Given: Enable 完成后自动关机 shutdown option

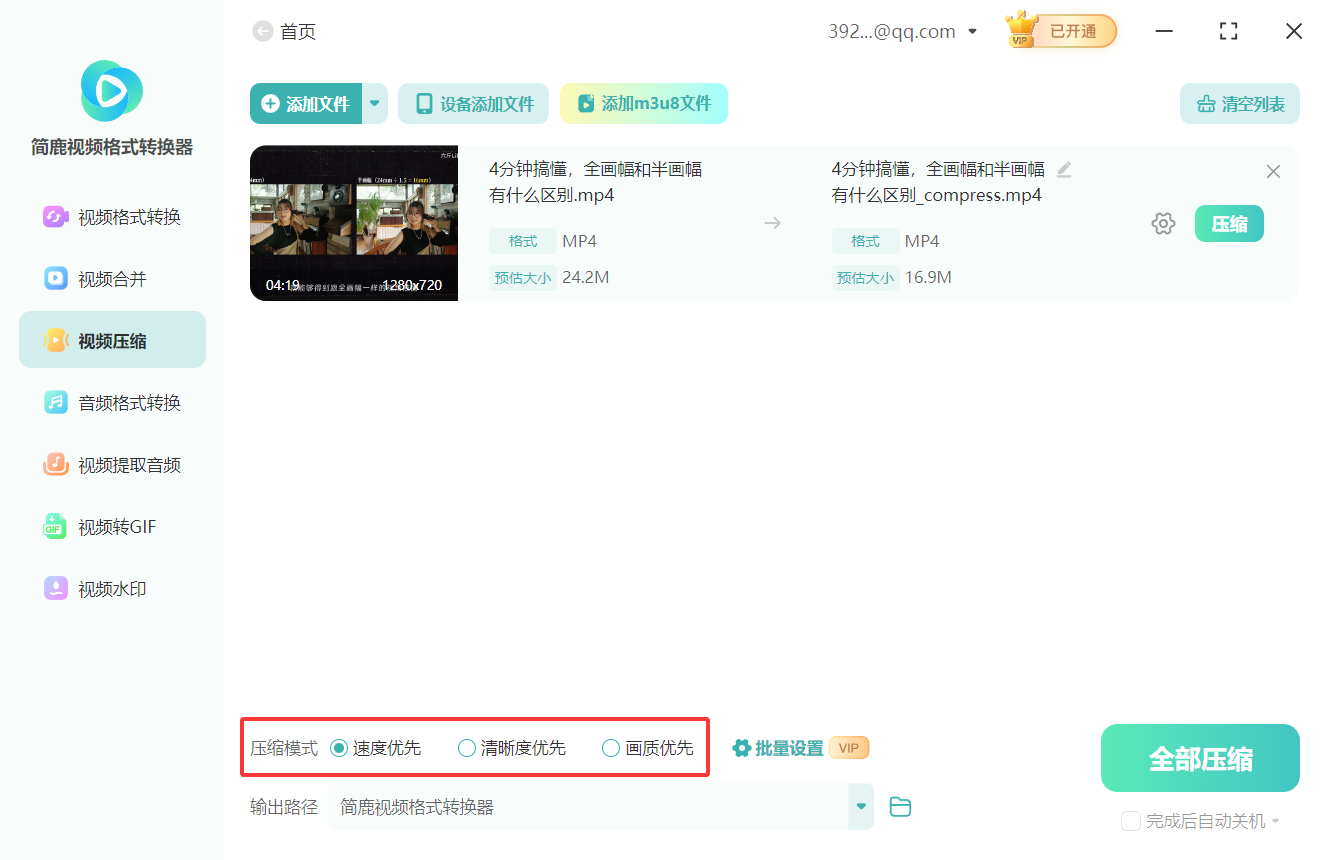Looking at the screenshot, I should click(1131, 820).
